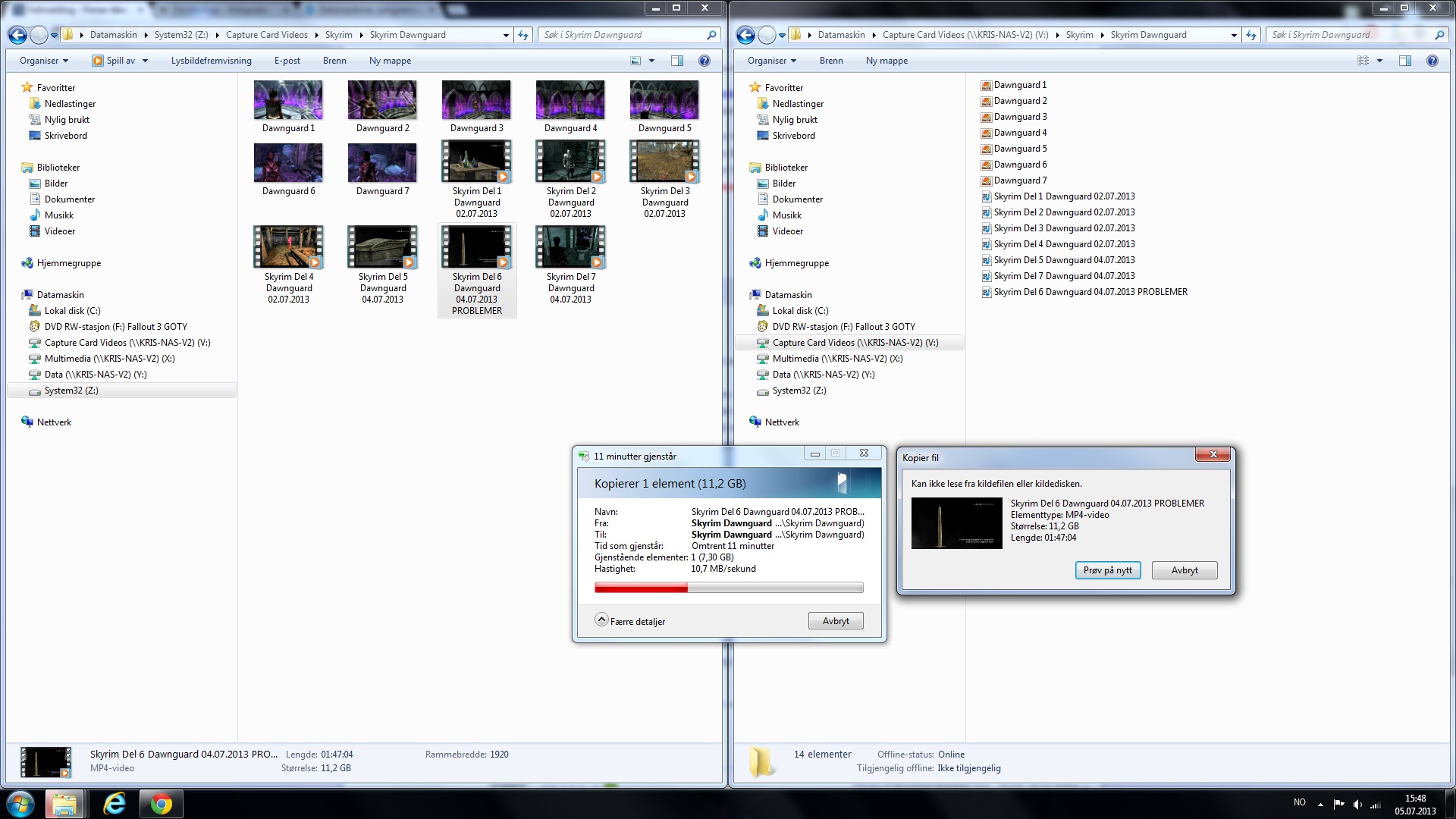1456x819 pixels.
Task: Open Organiser menu in left window
Action: coord(44,61)
